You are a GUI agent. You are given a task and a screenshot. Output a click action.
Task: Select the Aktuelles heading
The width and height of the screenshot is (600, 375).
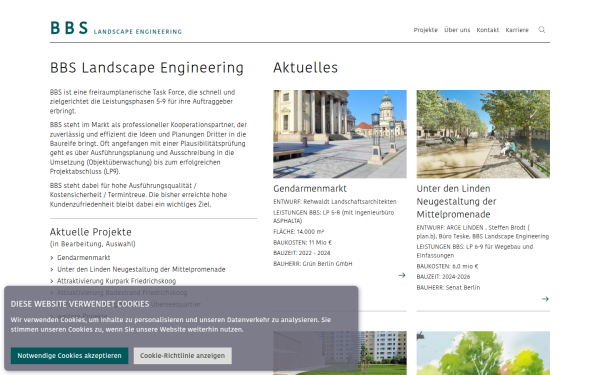(305, 68)
